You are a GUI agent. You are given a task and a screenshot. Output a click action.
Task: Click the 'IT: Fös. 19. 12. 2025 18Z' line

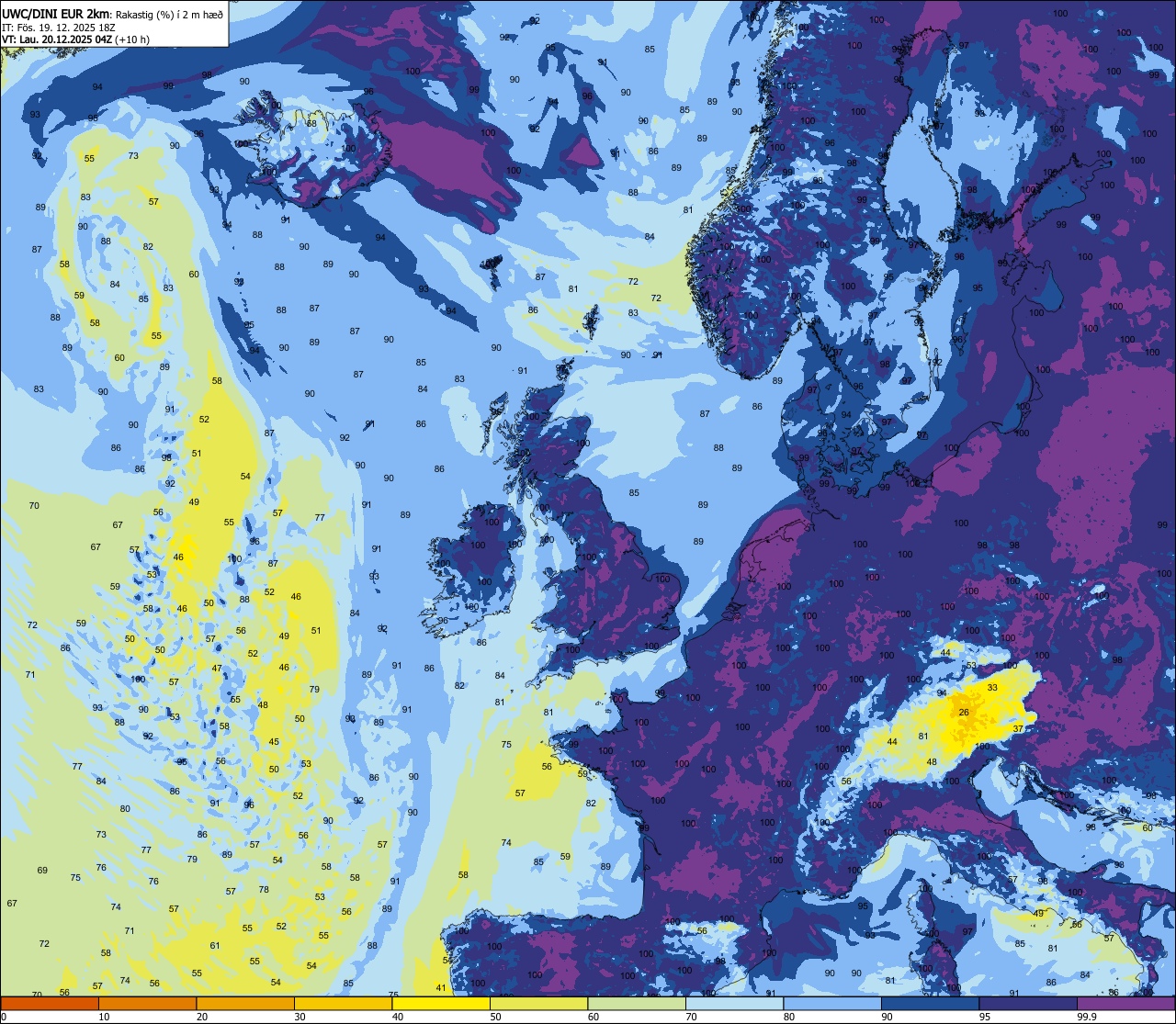57,27
